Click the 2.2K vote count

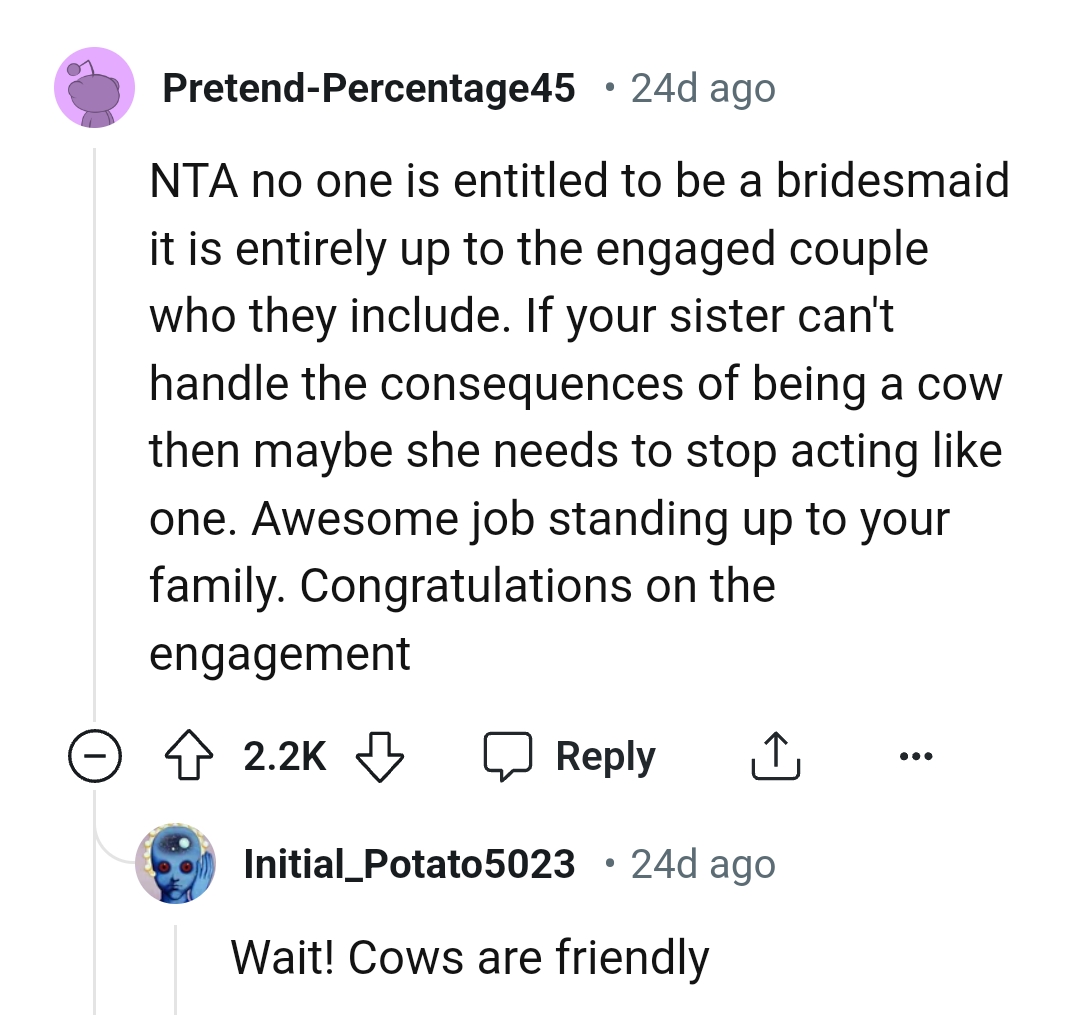(x=284, y=756)
